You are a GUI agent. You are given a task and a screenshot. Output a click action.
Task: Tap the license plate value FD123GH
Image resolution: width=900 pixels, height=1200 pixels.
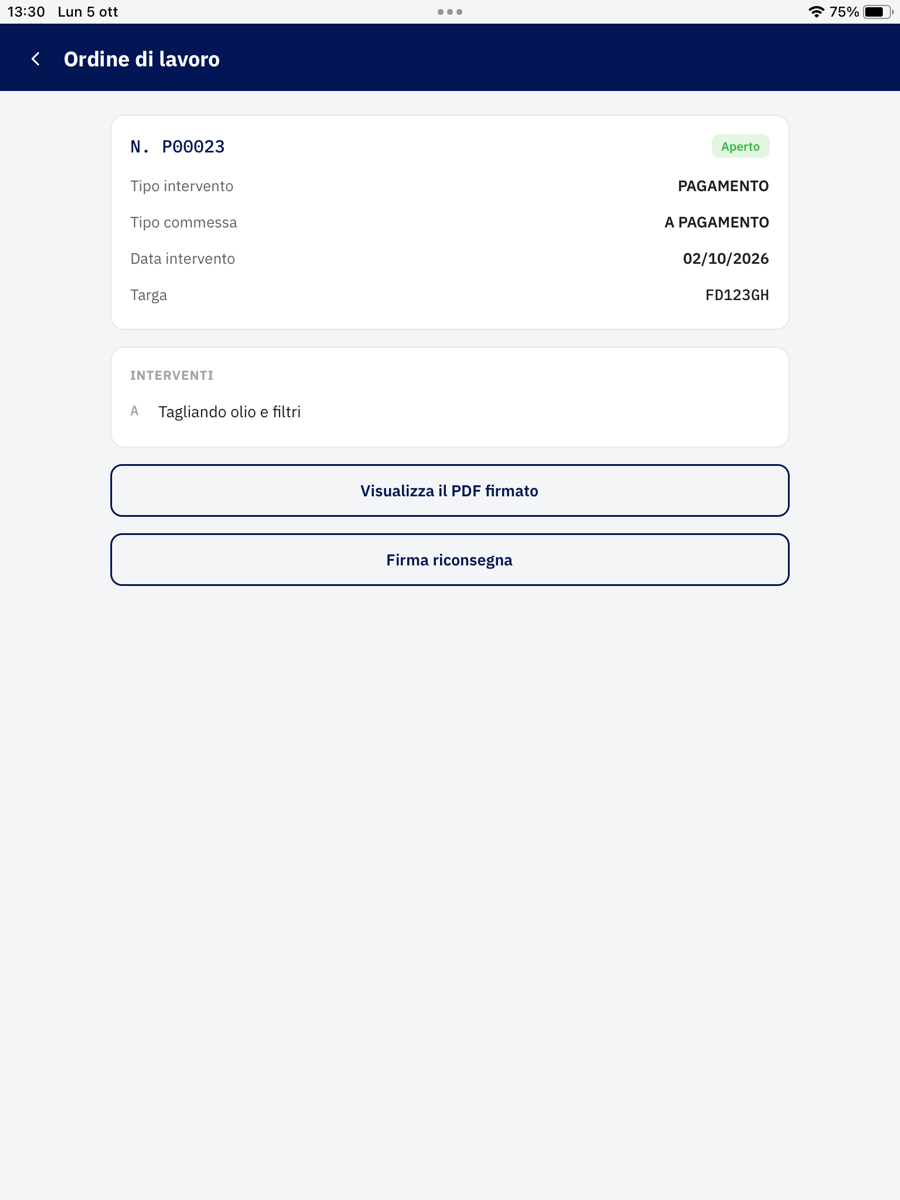[737, 295]
